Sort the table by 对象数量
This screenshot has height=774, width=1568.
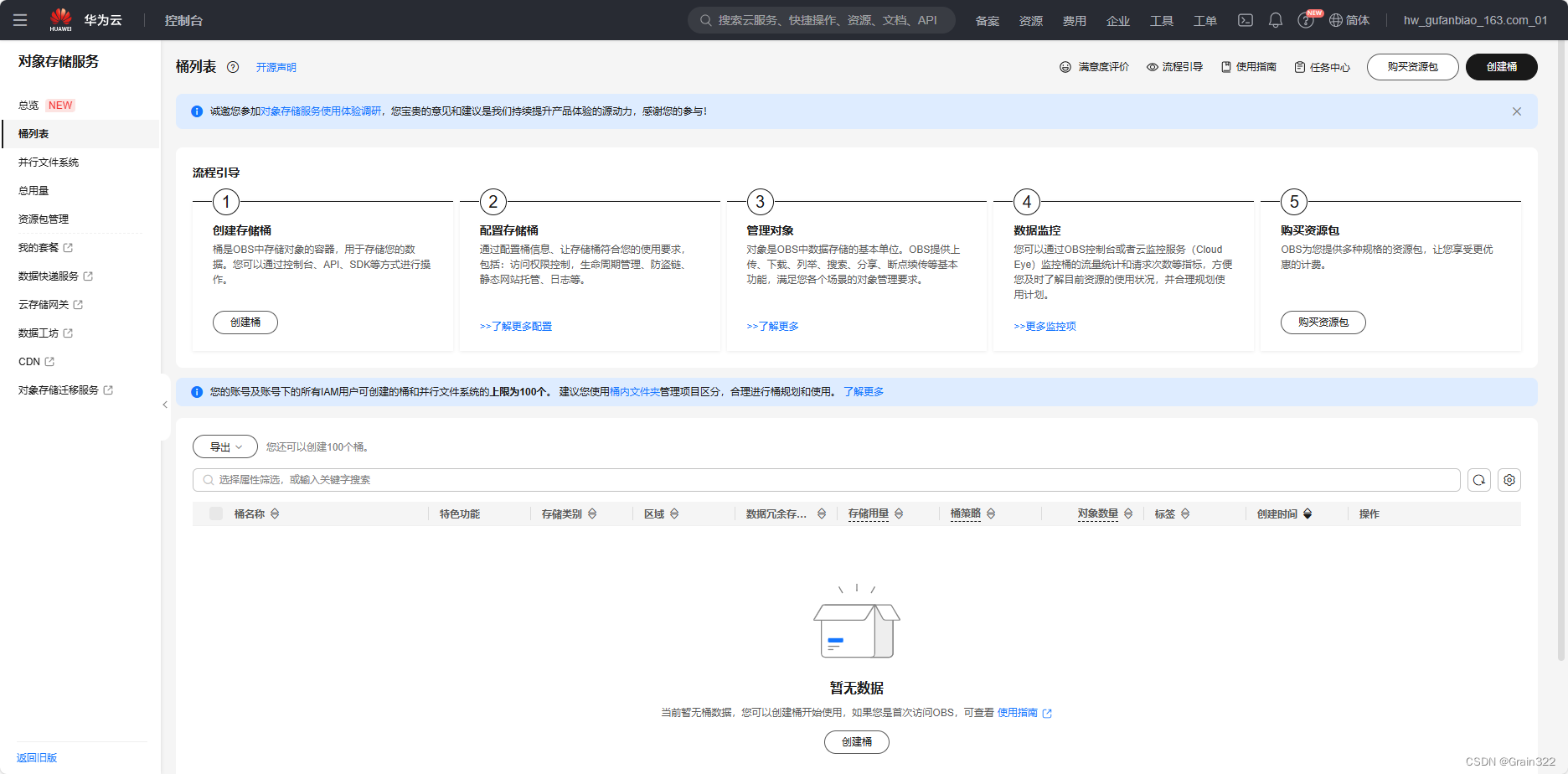click(1128, 513)
